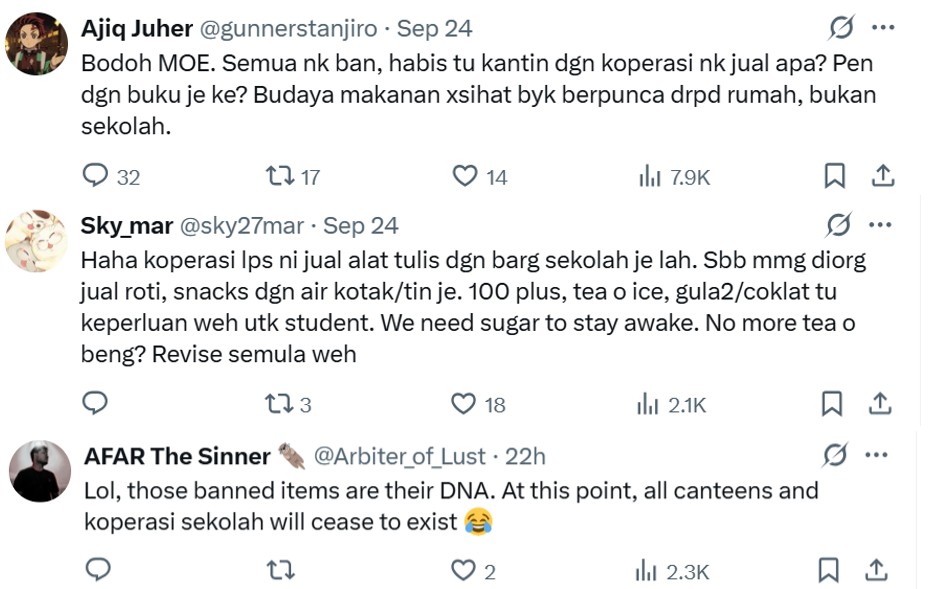Open more options on AFAR The Sinner's tweet
The width and height of the screenshot is (931, 589).
(x=876, y=455)
